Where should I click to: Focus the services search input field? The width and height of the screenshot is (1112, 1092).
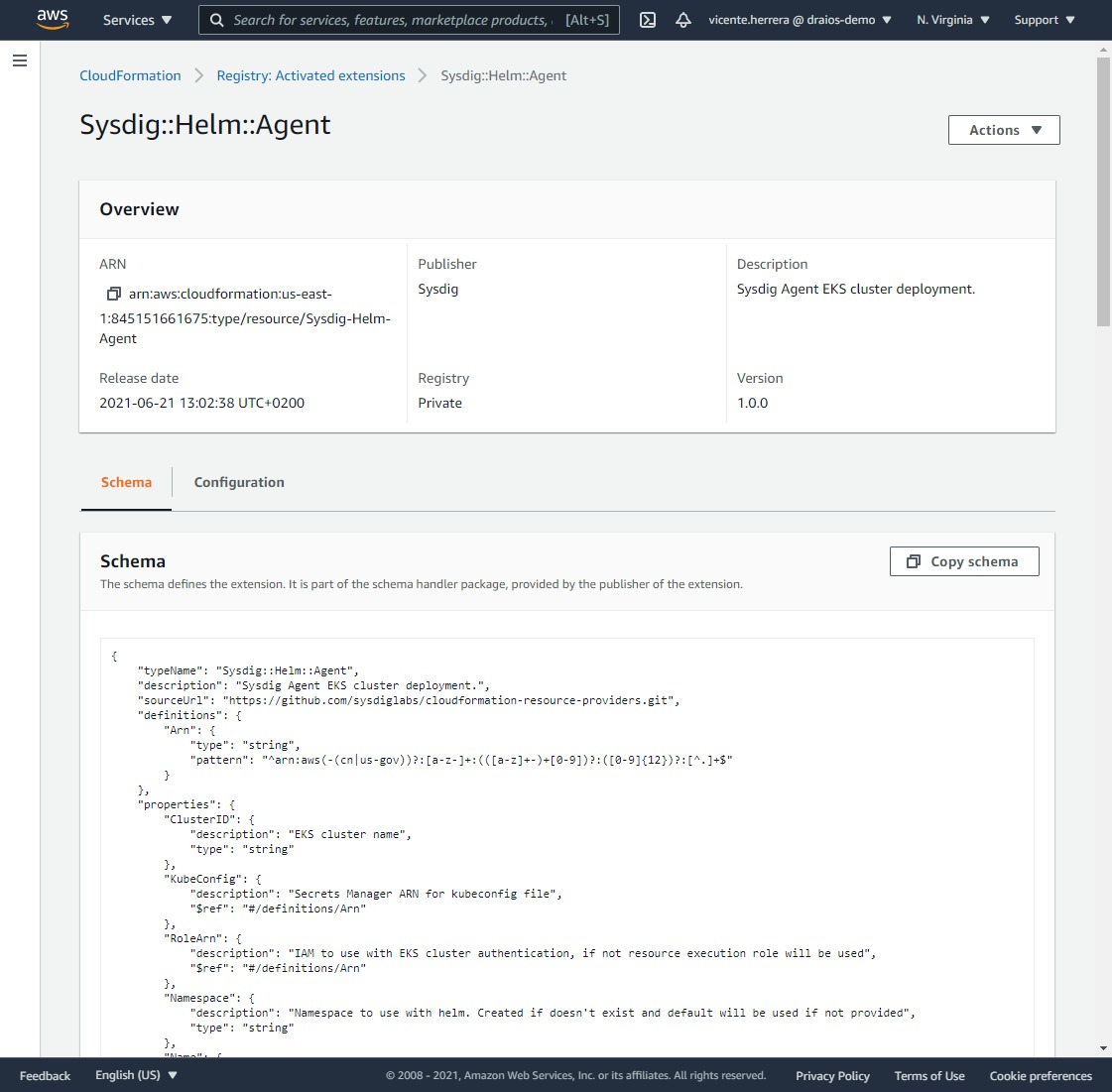(410, 20)
